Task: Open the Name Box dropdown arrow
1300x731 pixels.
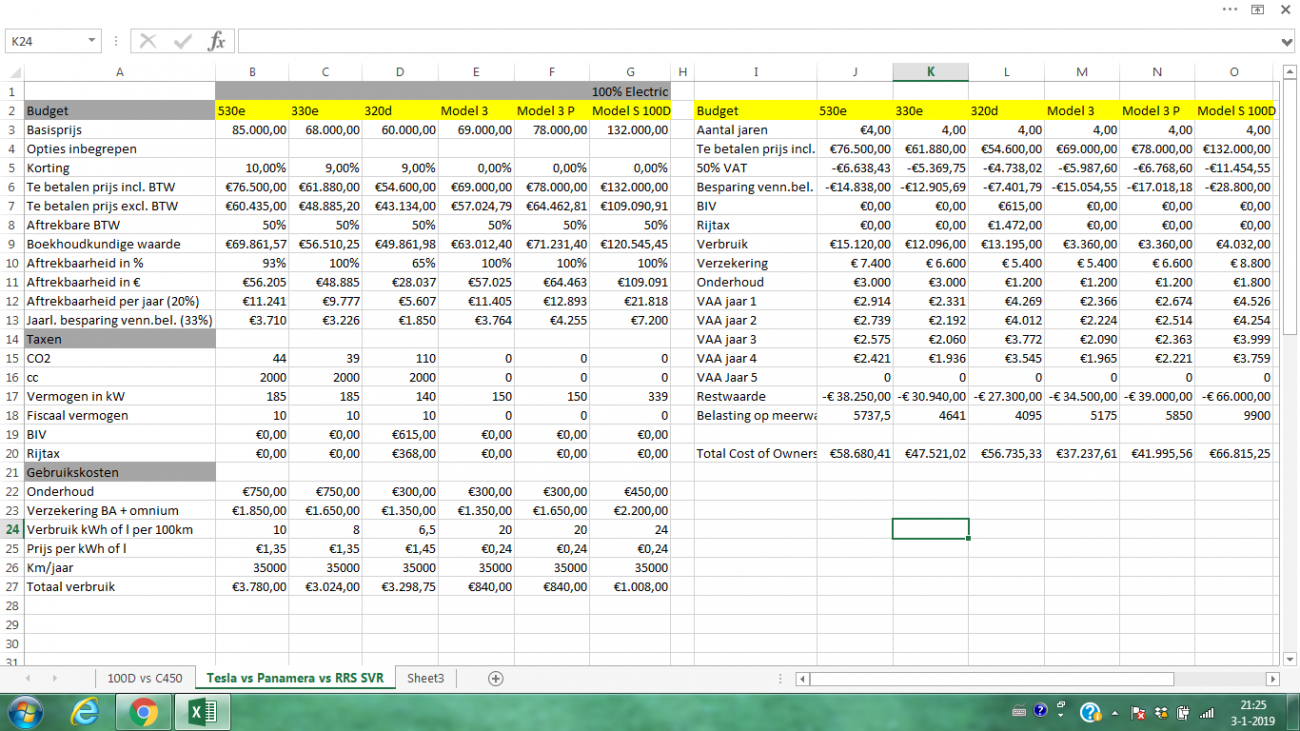Action: point(92,41)
